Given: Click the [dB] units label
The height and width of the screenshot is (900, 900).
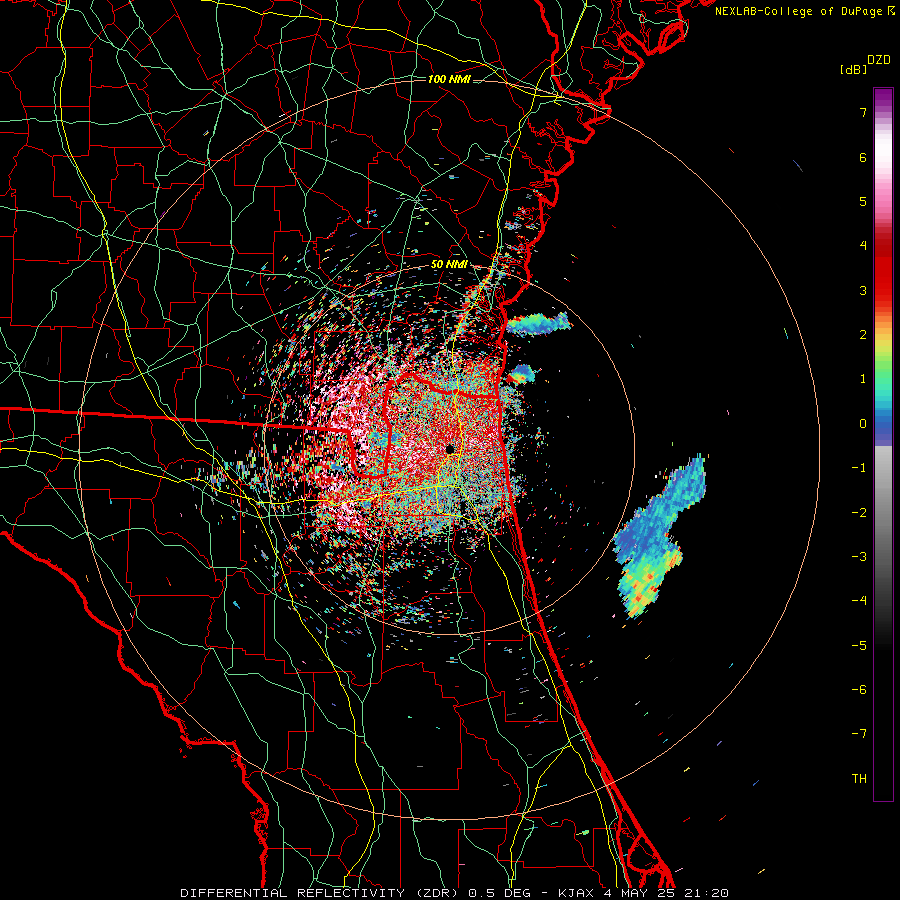Looking at the screenshot, I should point(853,69).
